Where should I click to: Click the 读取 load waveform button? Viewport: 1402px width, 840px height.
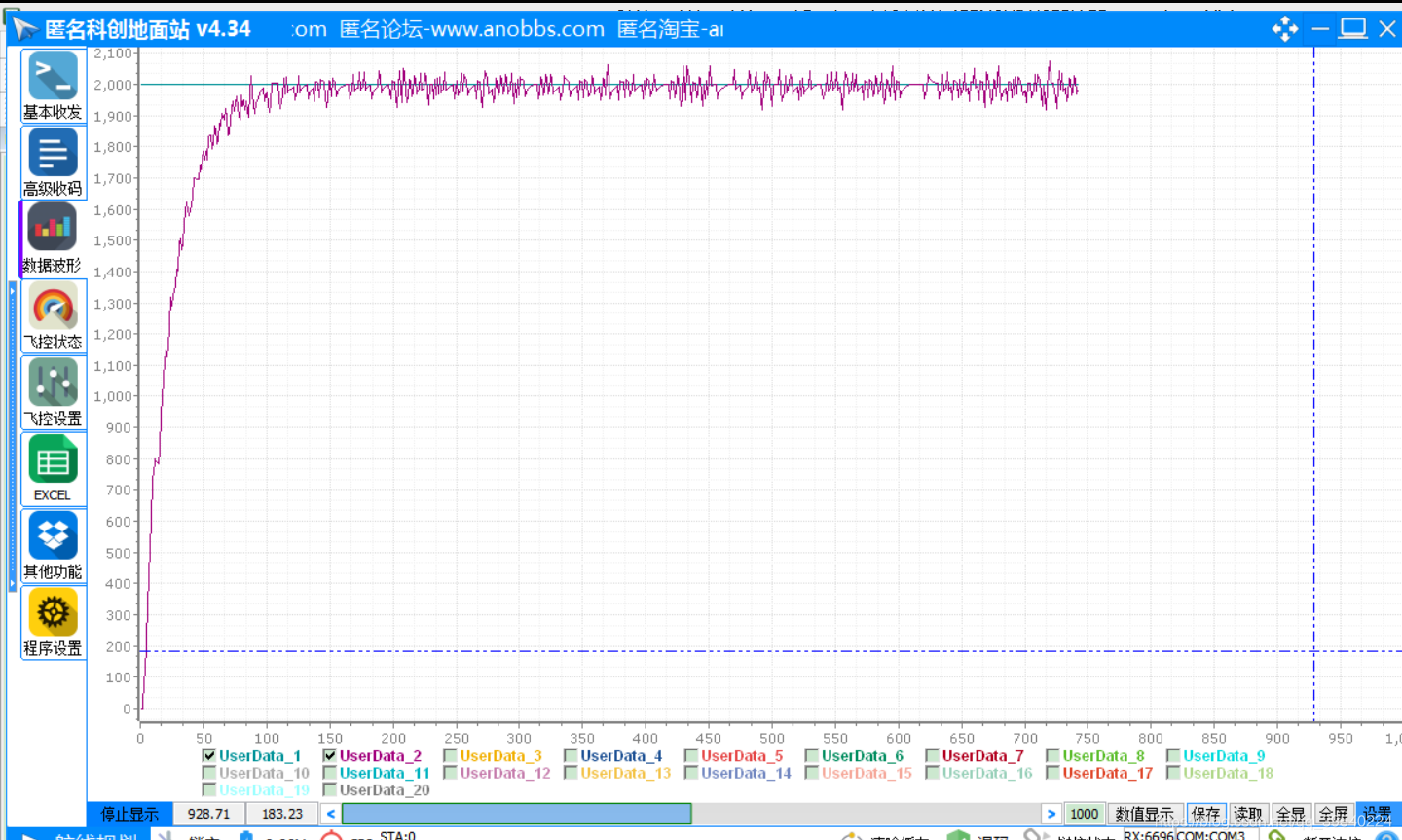(x=1248, y=814)
